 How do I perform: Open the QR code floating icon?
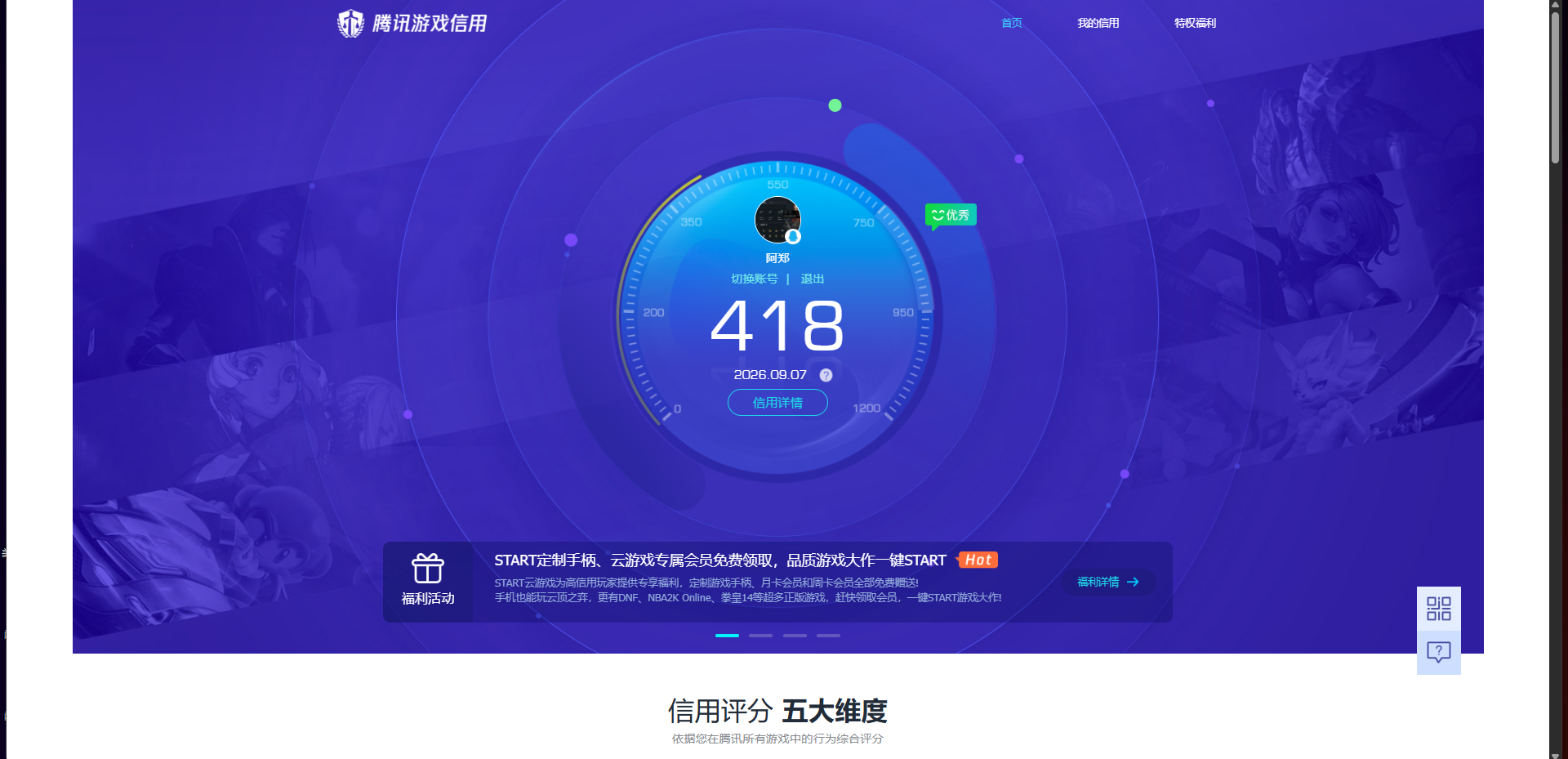[1439, 609]
